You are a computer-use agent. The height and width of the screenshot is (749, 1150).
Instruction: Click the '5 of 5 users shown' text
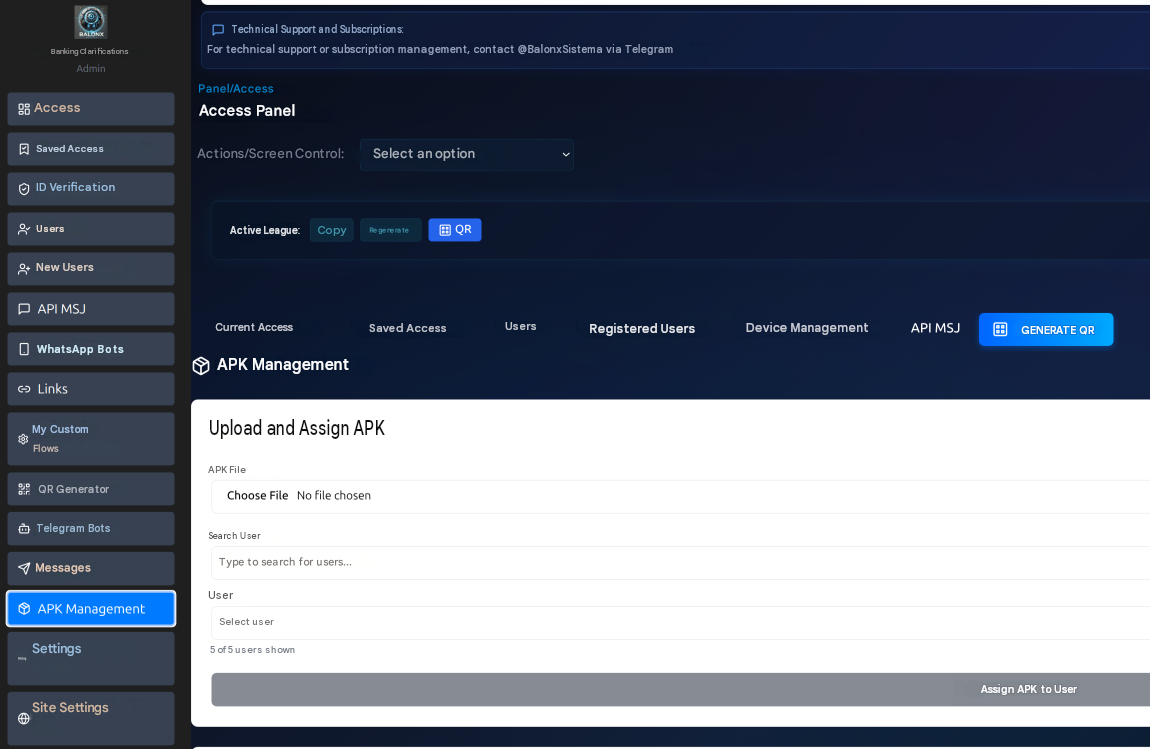point(252,650)
